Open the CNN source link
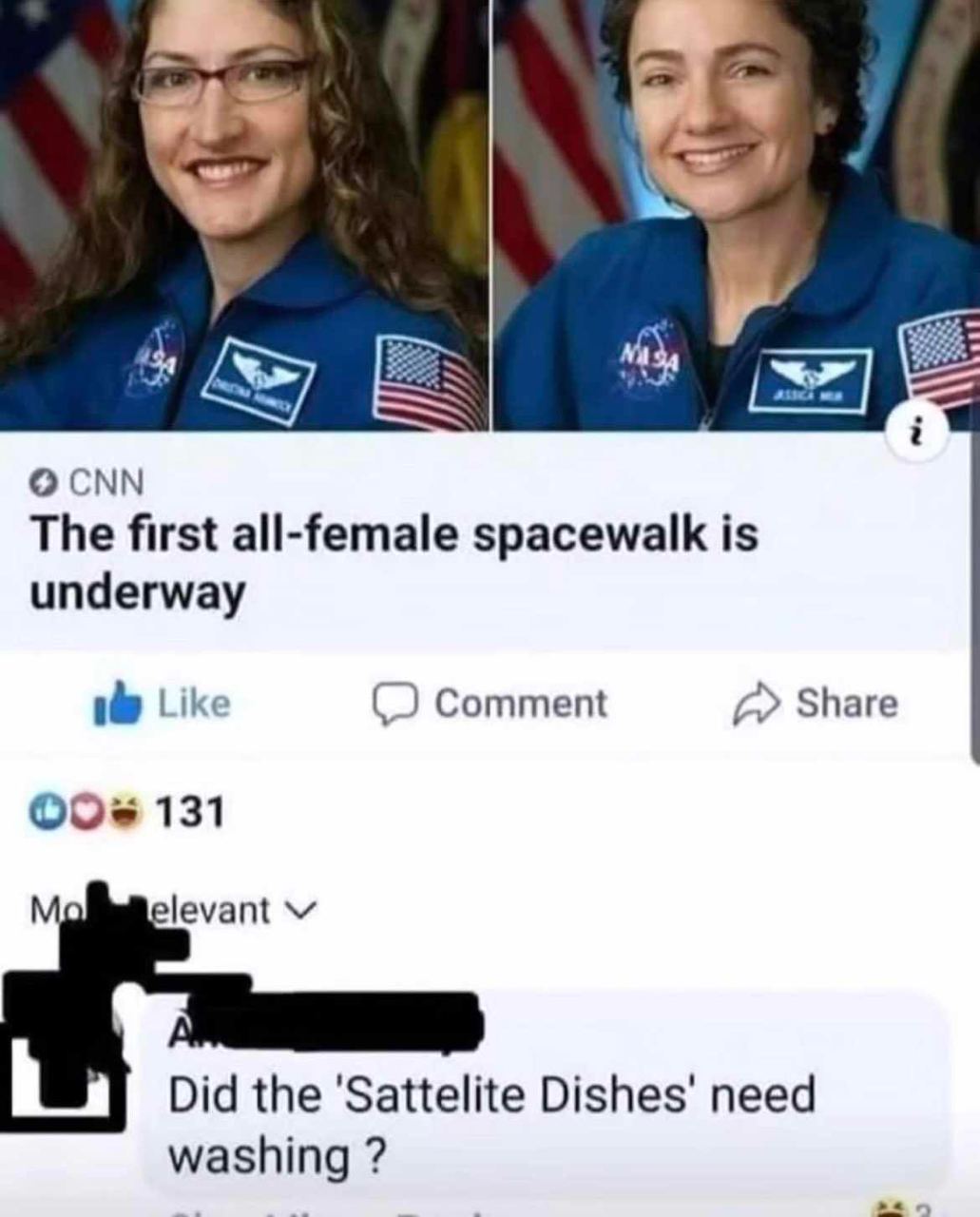The height and width of the screenshot is (1217, 980). click(107, 484)
